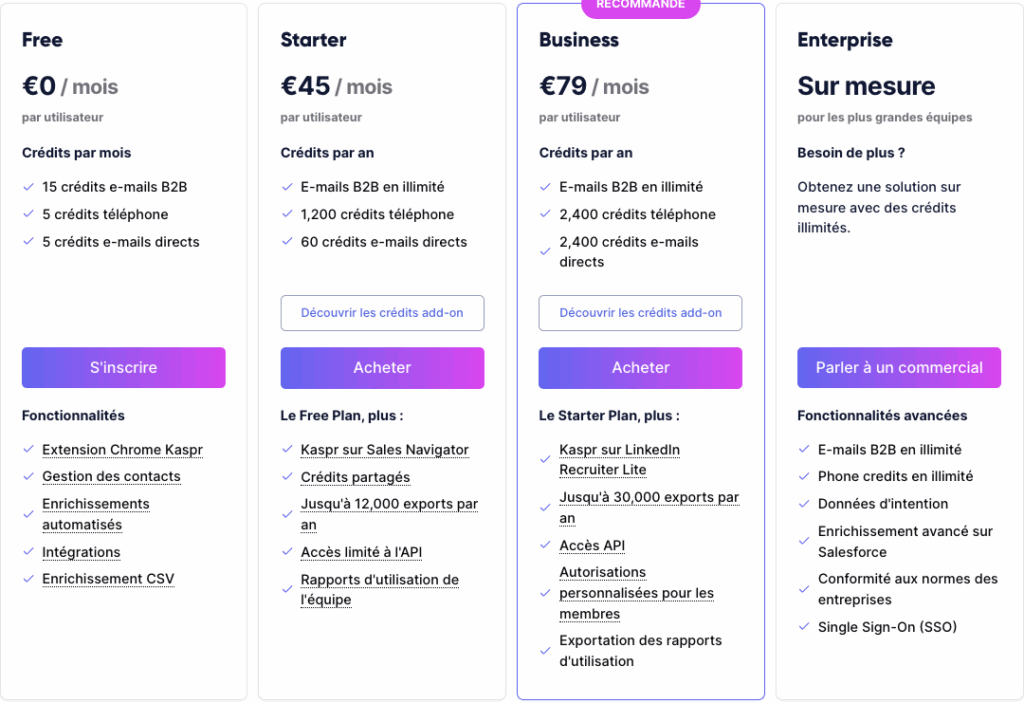The width and height of the screenshot is (1024, 703).
Task: Click the Extension Chrome Kaspr feature link
Action: 122,450
